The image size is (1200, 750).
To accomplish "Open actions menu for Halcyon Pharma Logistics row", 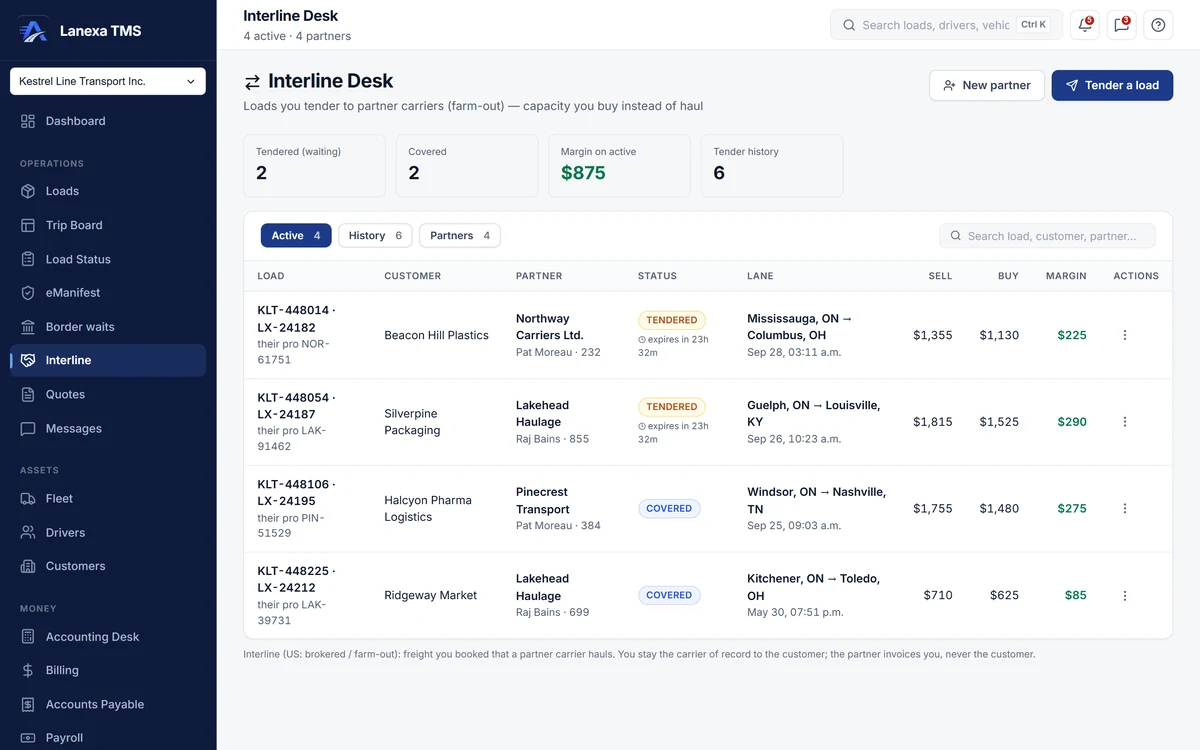I will click(x=1125, y=508).
